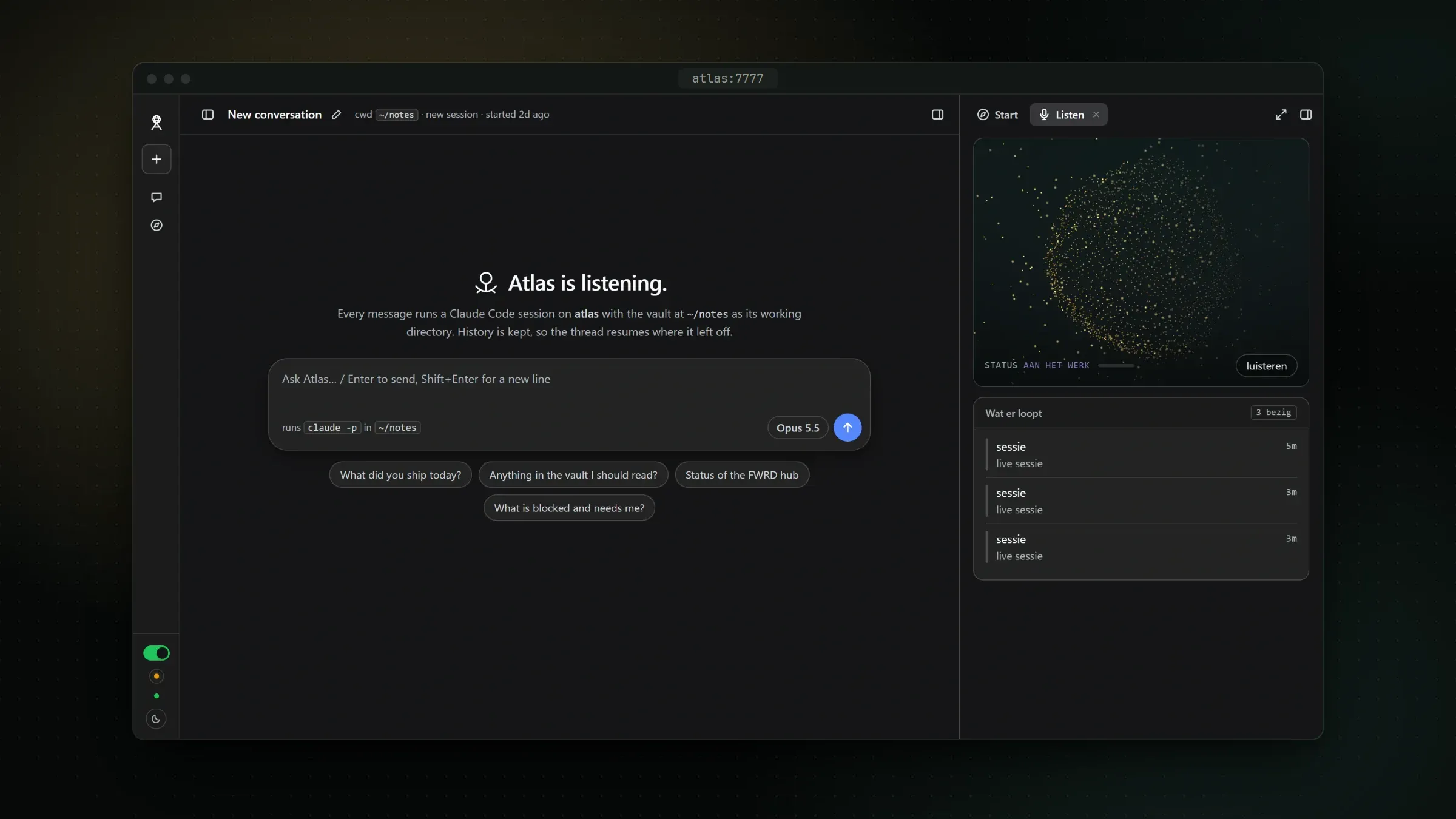Click 'claude -p' code chip in composer
This screenshot has width=1456, height=819.
click(x=332, y=428)
